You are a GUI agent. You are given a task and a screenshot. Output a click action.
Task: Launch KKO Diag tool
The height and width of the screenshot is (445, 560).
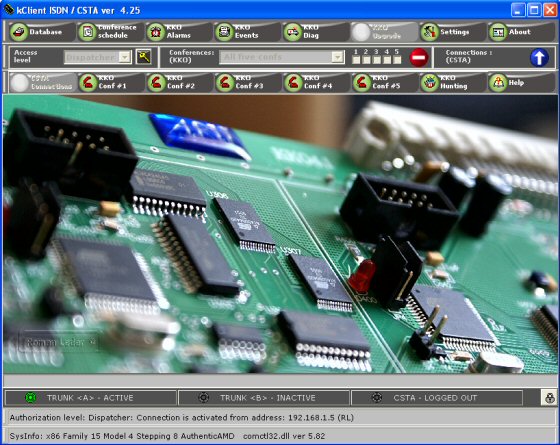point(315,32)
